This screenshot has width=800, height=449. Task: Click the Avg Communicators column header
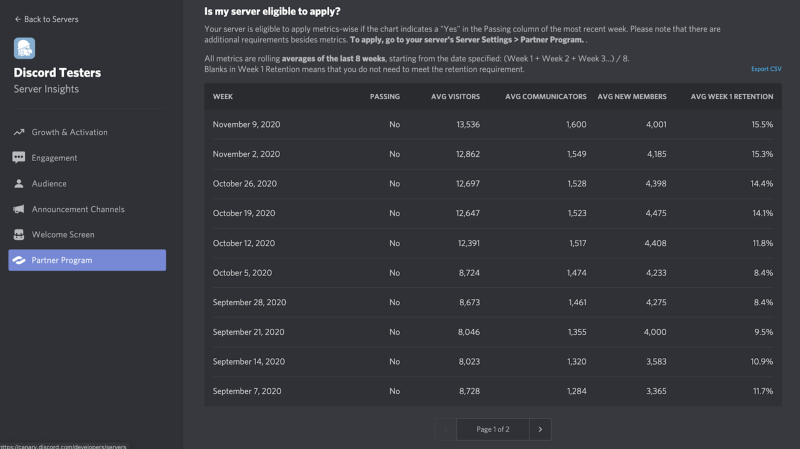click(546, 96)
